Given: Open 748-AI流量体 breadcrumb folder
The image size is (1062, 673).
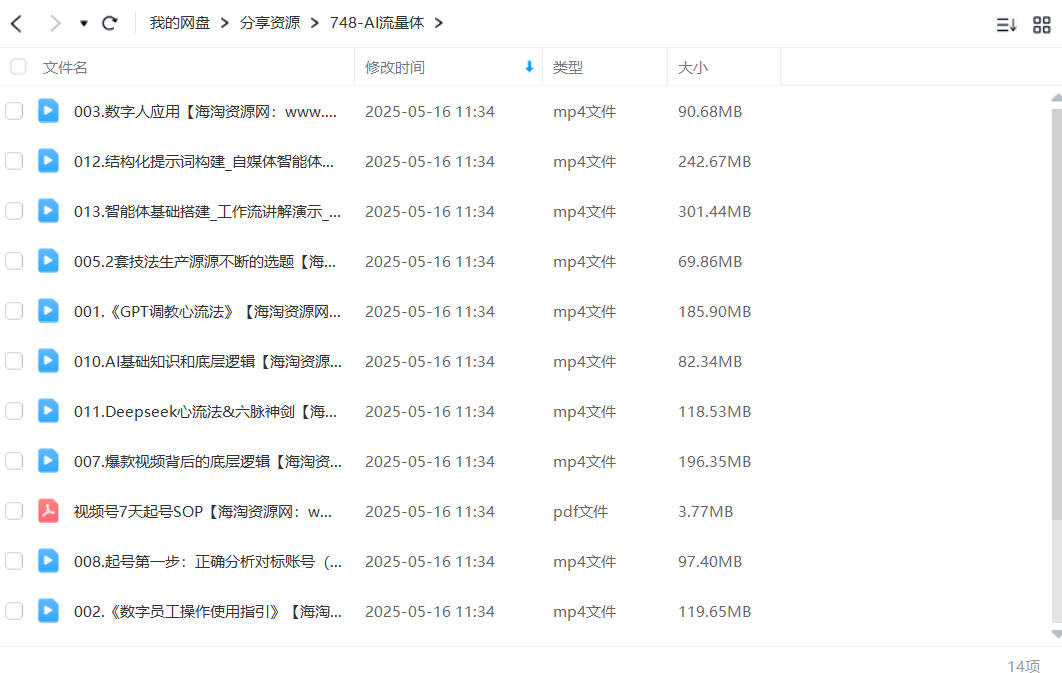Looking at the screenshot, I should tap(377, 23).
